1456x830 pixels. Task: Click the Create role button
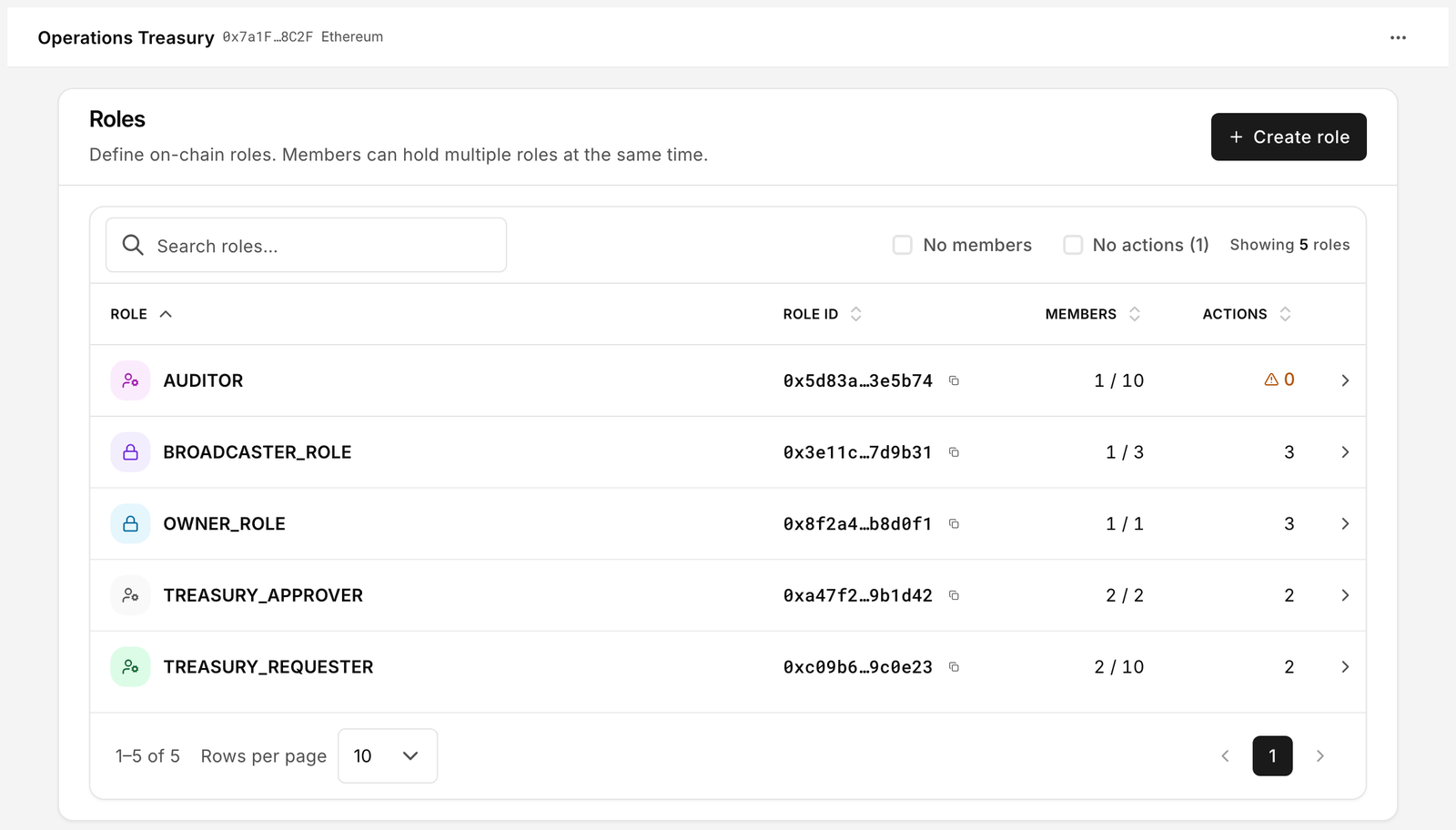tap(1289, 137)
